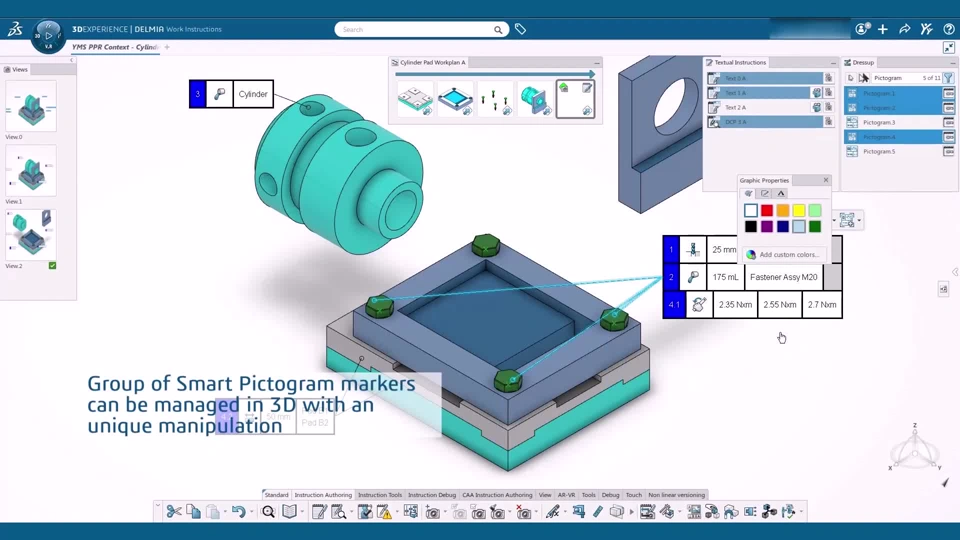This screenshot has height=540, width=960.
Task: Open the dropdown next to the camera plus icon
Action: (445, 512)
